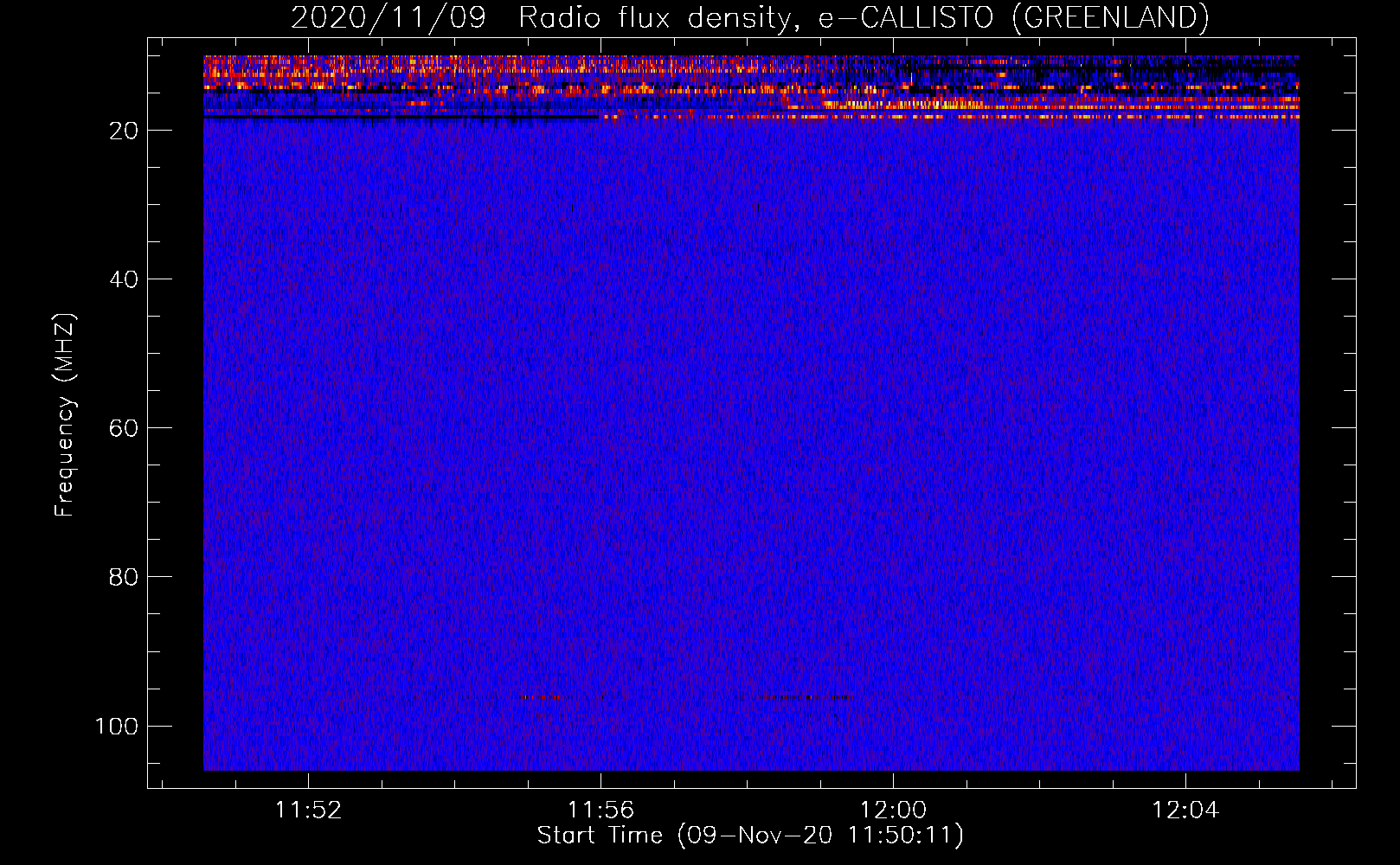Click the 11:56 time tick label
This screenshot has height=865, width=1400.
tap(600, 811)
